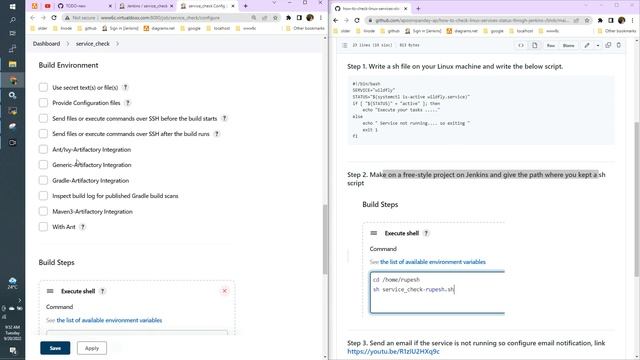The image size is (640, 360).
Task: Copy the raw file contents on GitHub
Action: (608, 45)
